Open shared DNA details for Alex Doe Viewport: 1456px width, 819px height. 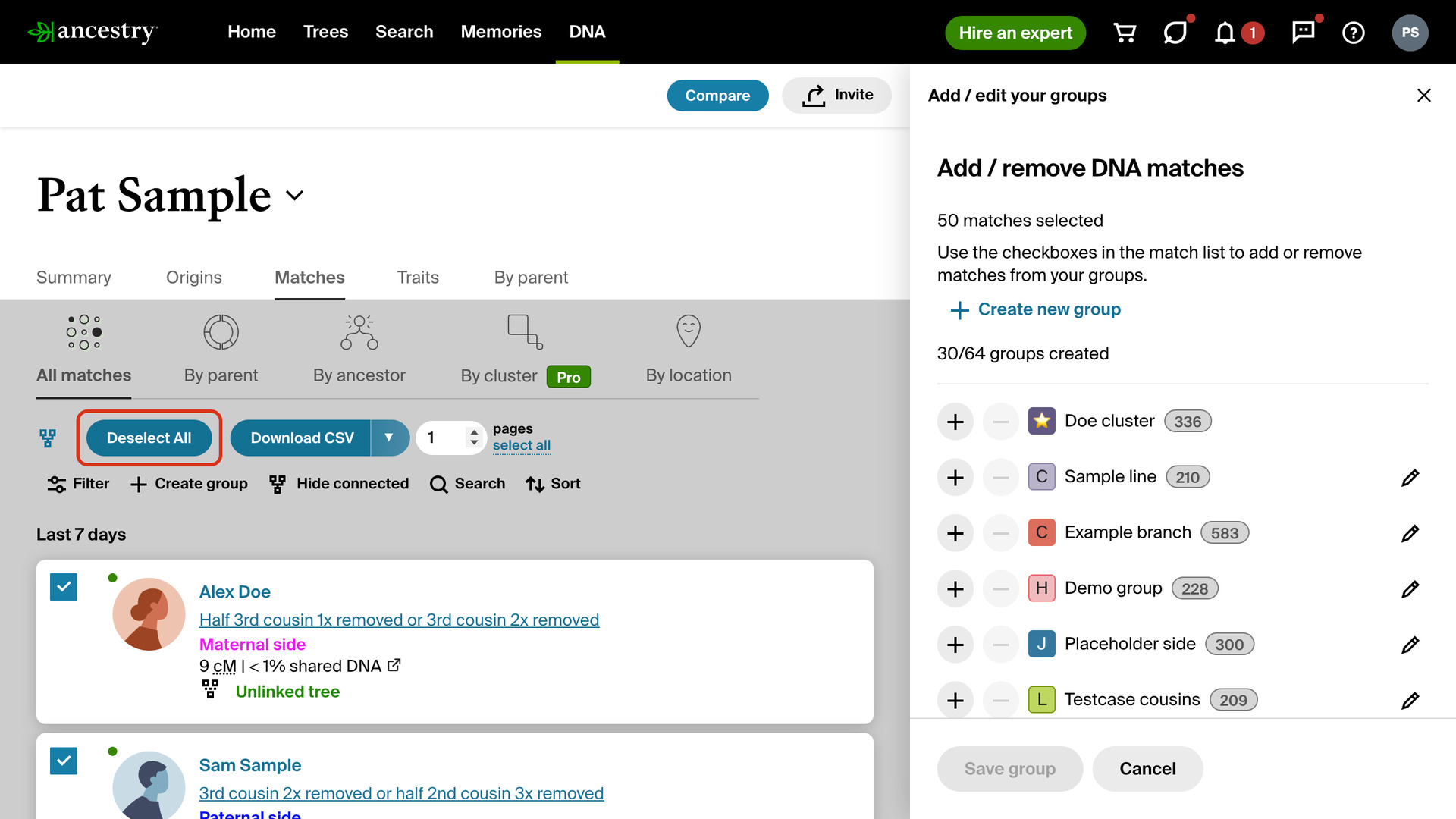[x=394, y=665]
